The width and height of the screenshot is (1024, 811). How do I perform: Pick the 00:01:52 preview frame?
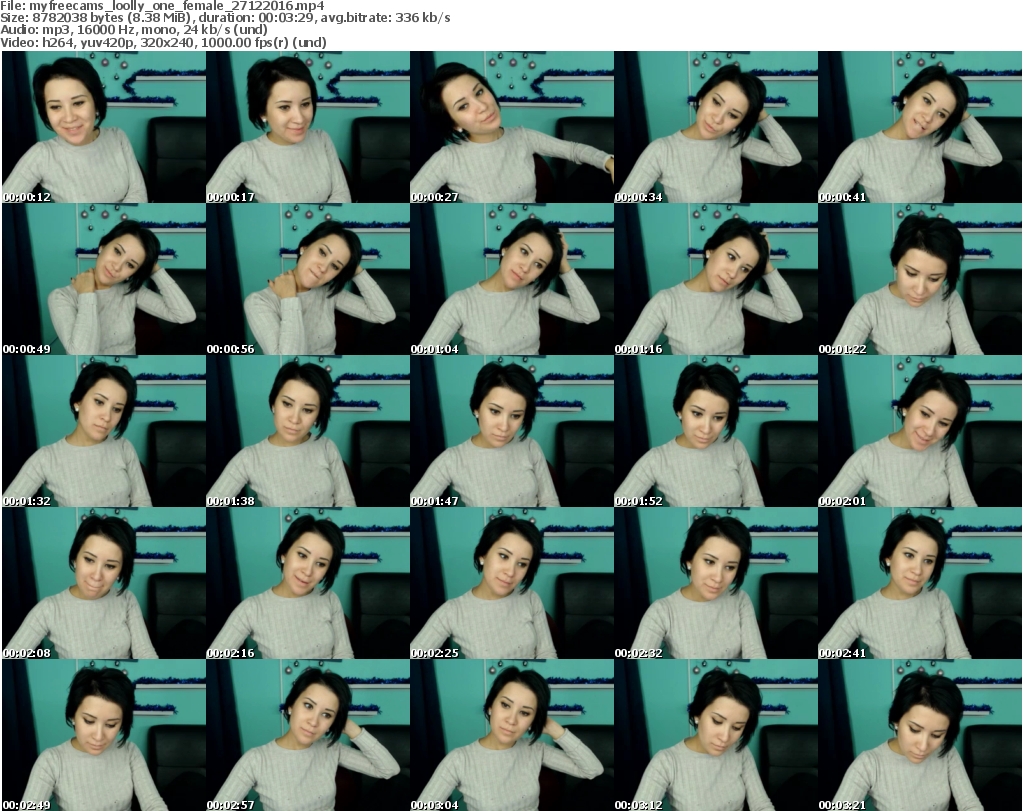716,431
